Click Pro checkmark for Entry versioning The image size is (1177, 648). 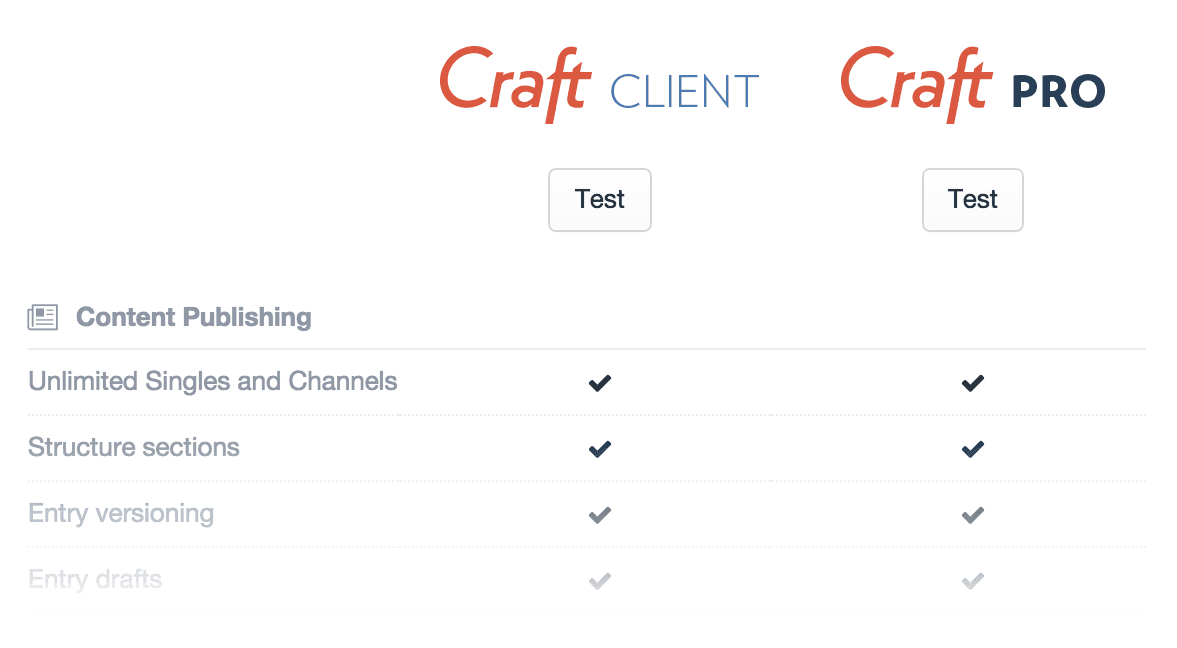click(x=973, y=515)
